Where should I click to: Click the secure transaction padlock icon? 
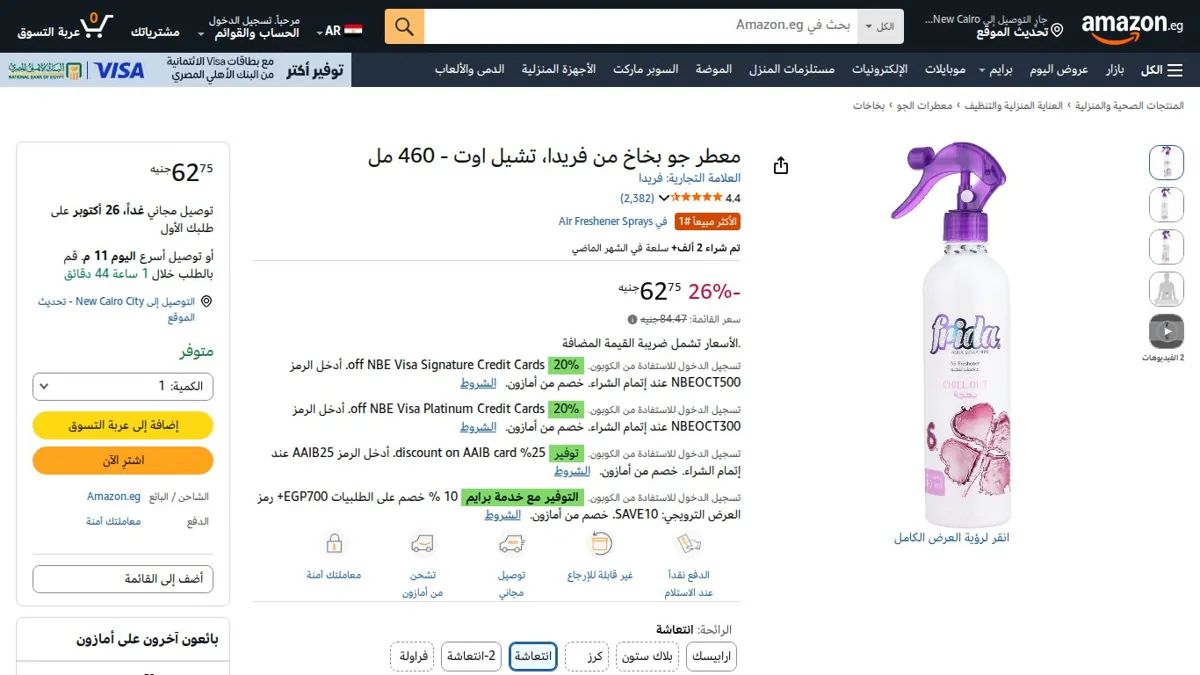tap(334, 544)
